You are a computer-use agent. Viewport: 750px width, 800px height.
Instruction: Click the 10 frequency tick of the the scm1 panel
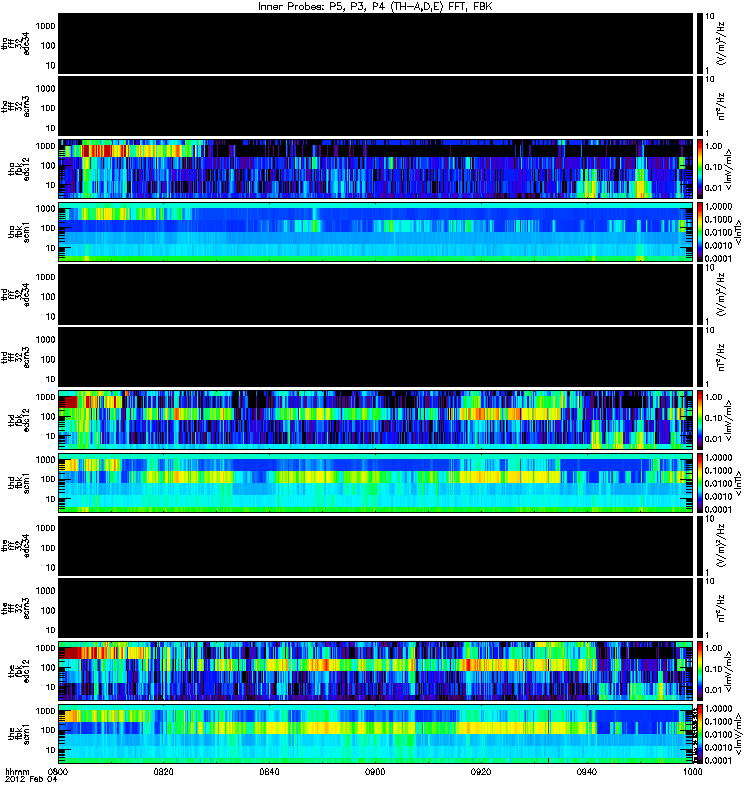(x=50, y=750)
